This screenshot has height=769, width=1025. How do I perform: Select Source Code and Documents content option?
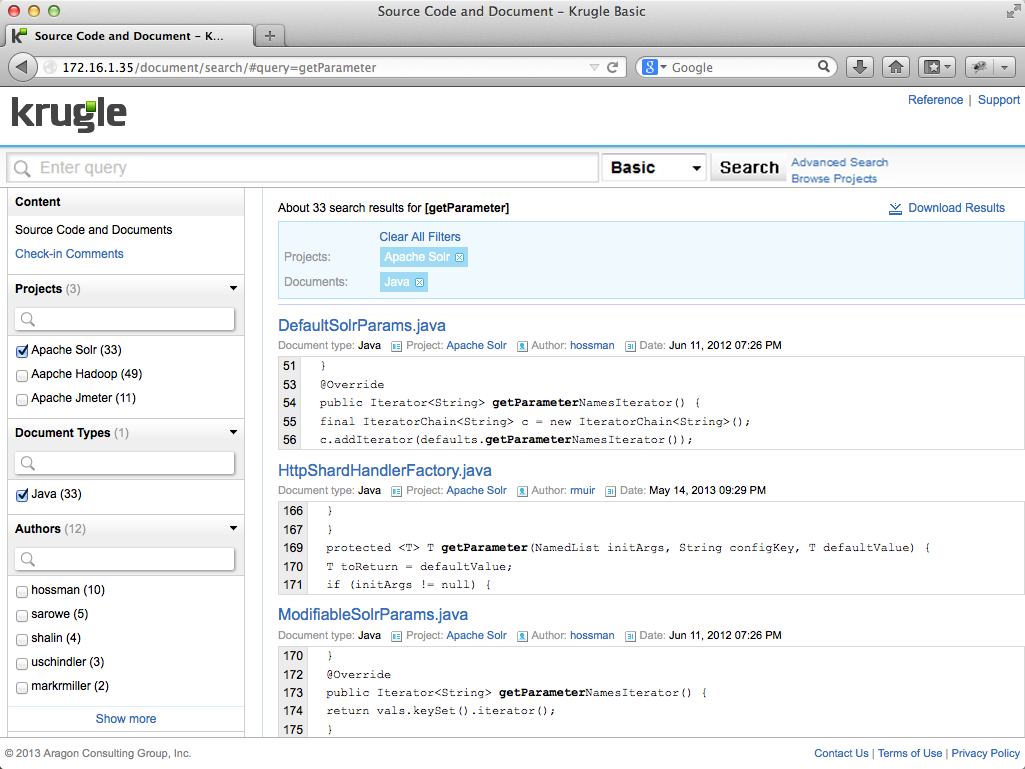93,230
